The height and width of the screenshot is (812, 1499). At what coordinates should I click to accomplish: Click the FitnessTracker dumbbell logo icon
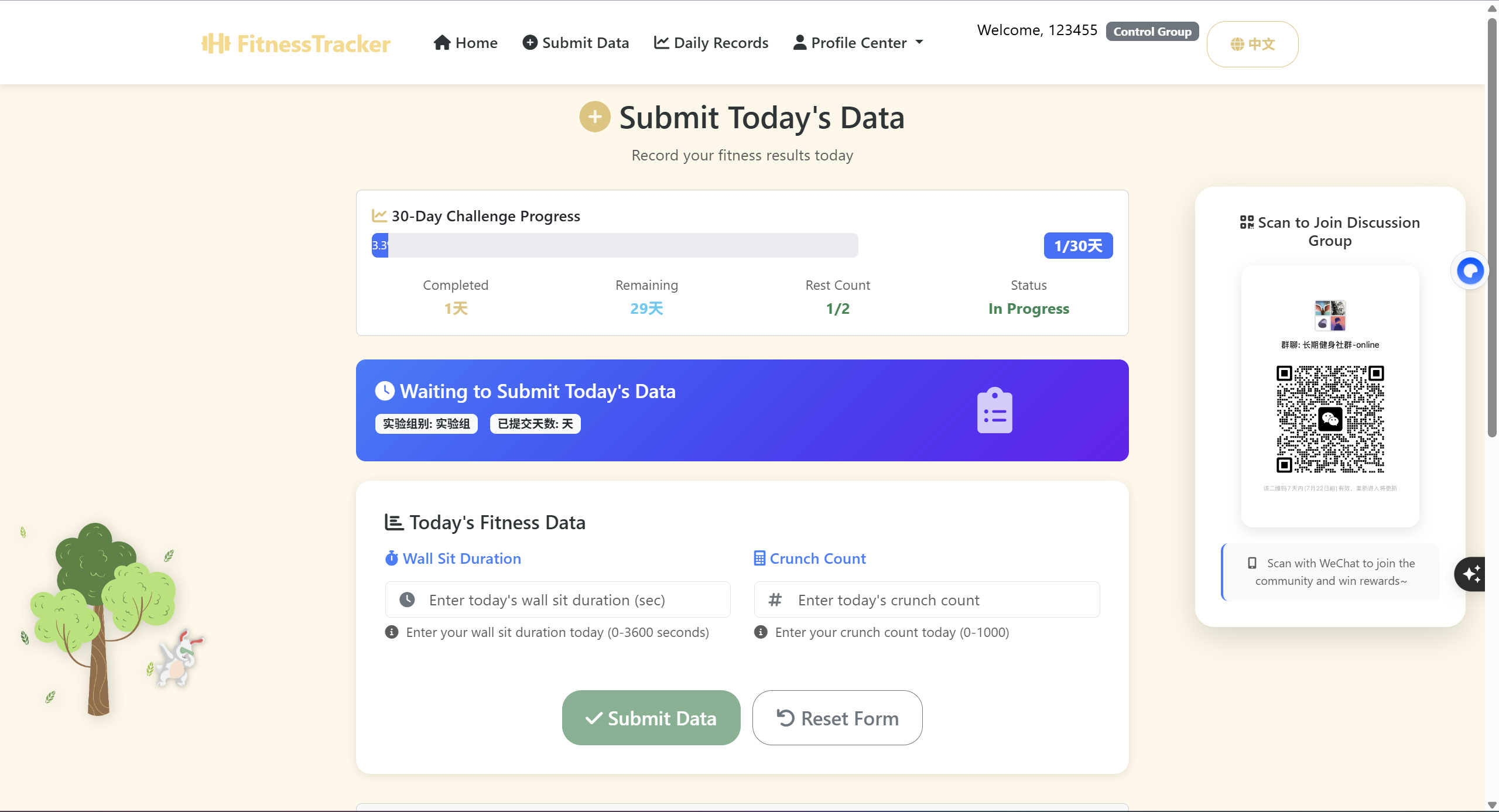(215, 43)
